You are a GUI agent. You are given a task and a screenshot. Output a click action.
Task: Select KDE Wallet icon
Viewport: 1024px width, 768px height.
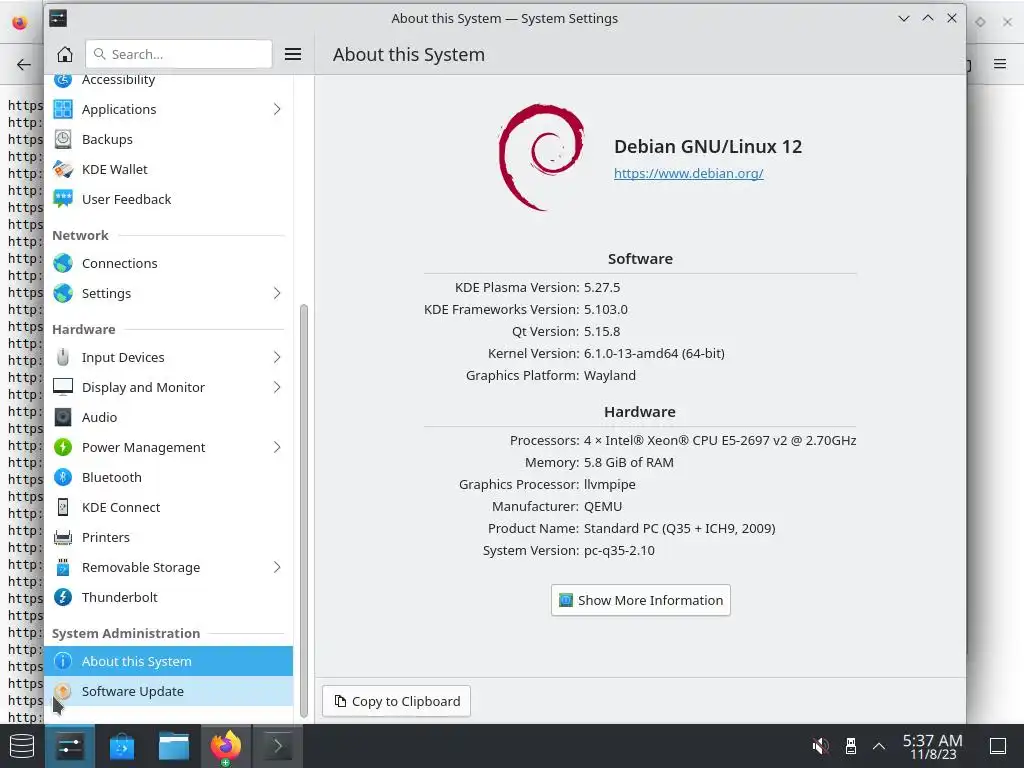63,169
